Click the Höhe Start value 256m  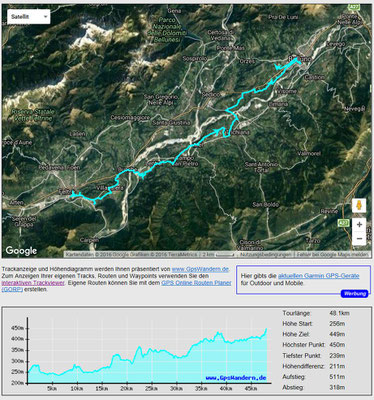tap(337, 324)
